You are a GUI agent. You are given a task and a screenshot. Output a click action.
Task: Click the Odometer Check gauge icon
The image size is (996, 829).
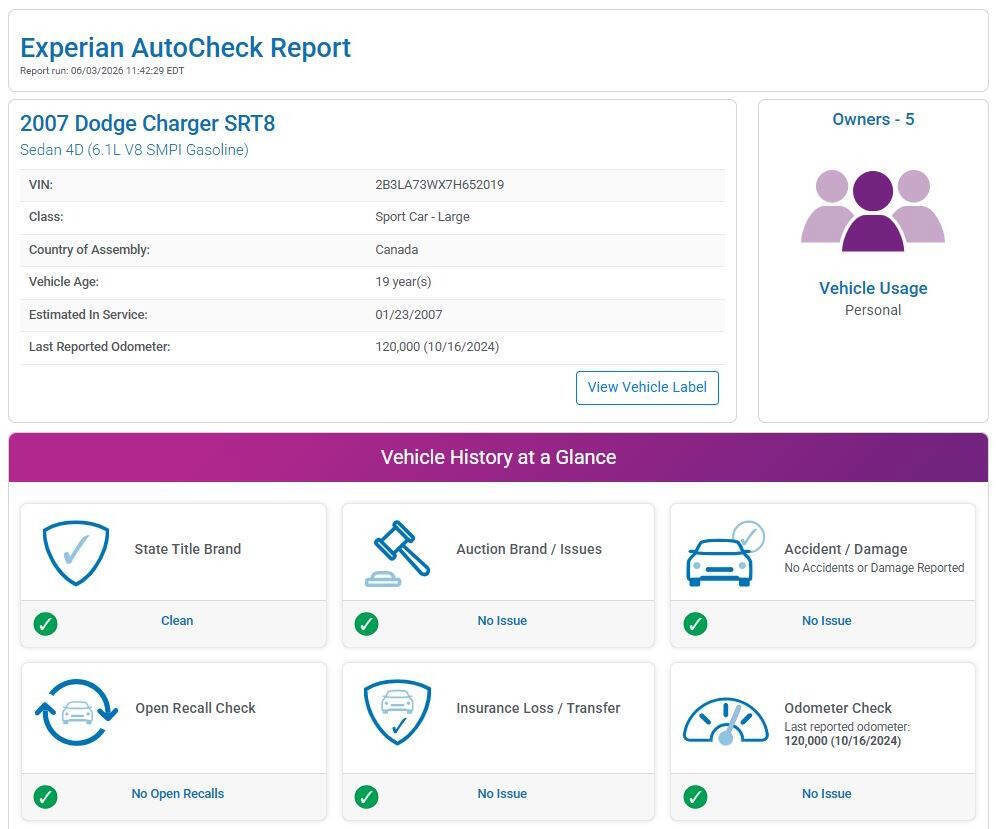pyautogui.click(x=725, y=721)
